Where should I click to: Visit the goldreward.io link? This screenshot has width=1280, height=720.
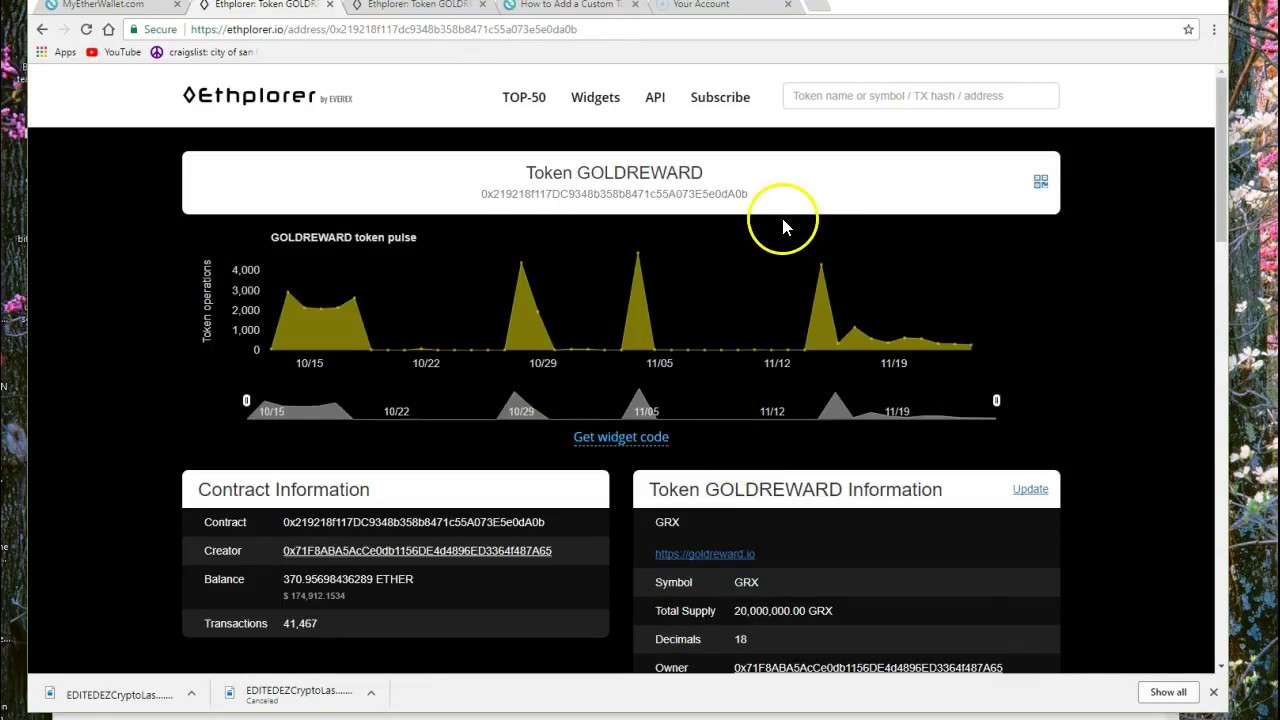(x=705, y=554)
